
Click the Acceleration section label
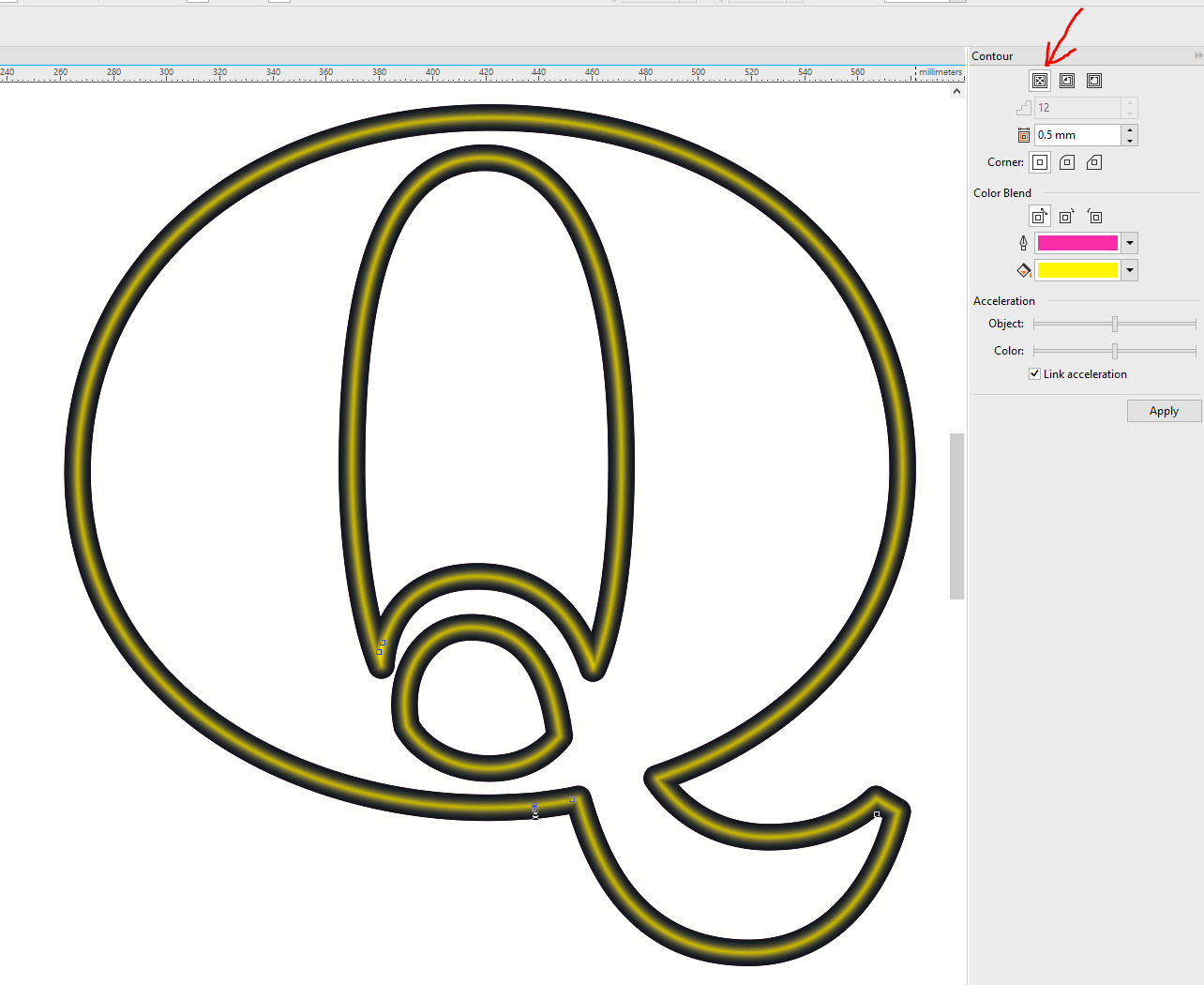[1004, 301]
